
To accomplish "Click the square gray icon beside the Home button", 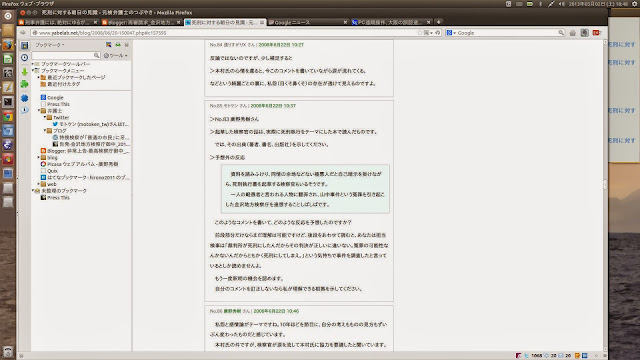I will pyautogui.click(x=584, y=33).
